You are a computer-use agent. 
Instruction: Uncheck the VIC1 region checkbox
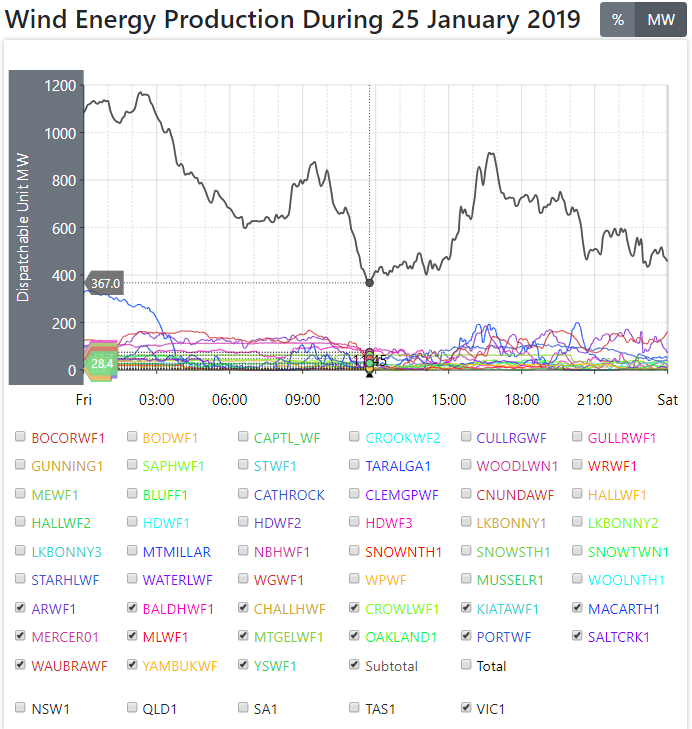(x=467, y=708)
